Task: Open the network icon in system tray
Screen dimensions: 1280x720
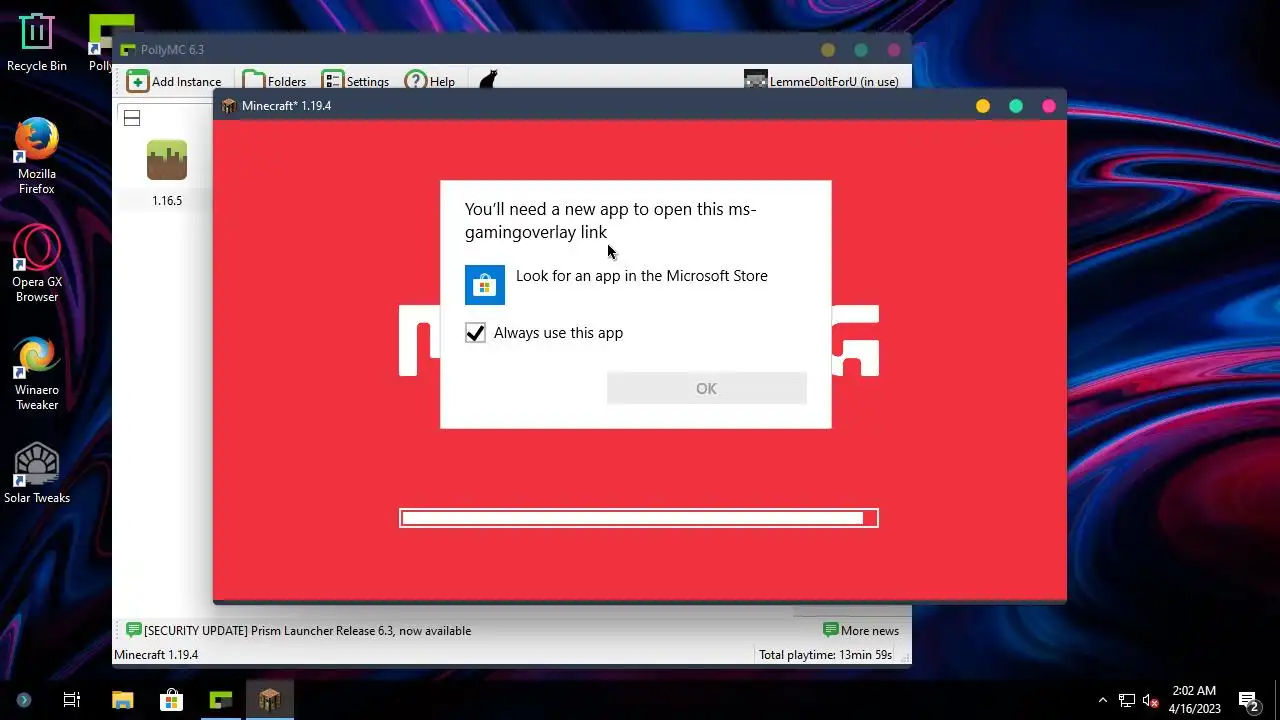Action: (x=1127, y=701)
